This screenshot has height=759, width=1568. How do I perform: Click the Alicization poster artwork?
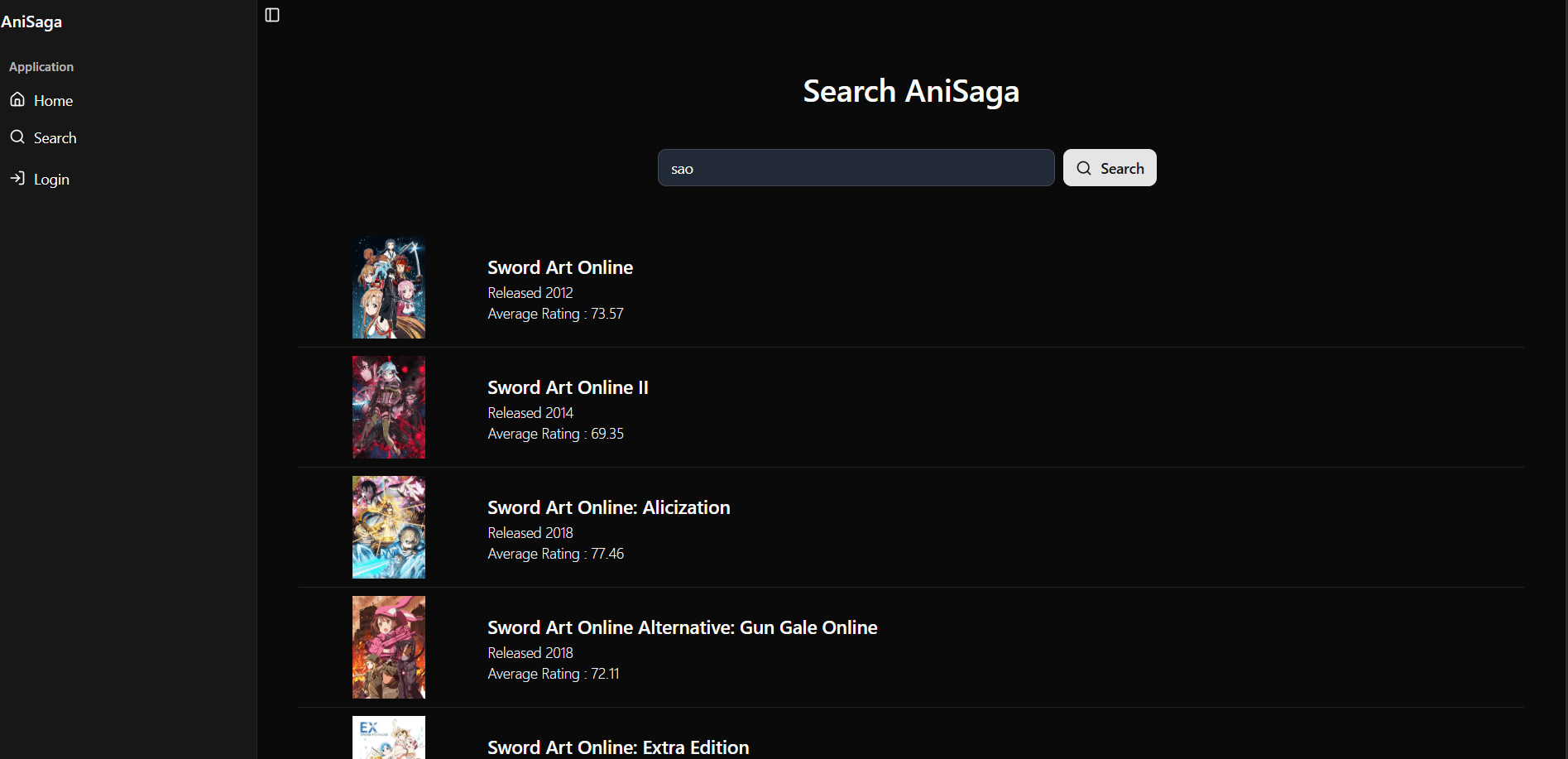pos(388,526)
